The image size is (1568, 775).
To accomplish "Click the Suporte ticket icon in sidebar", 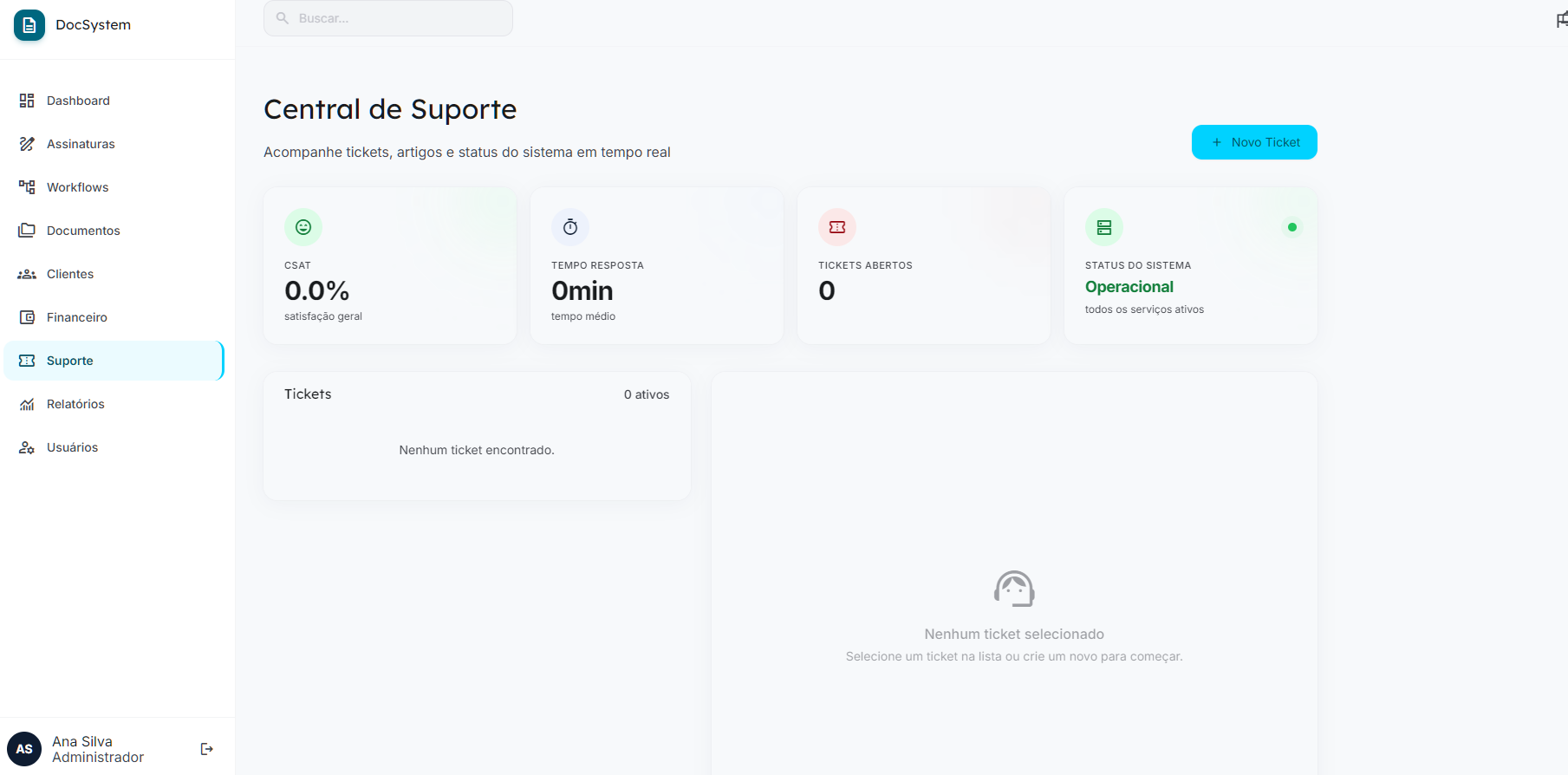I will coord(27,361).
